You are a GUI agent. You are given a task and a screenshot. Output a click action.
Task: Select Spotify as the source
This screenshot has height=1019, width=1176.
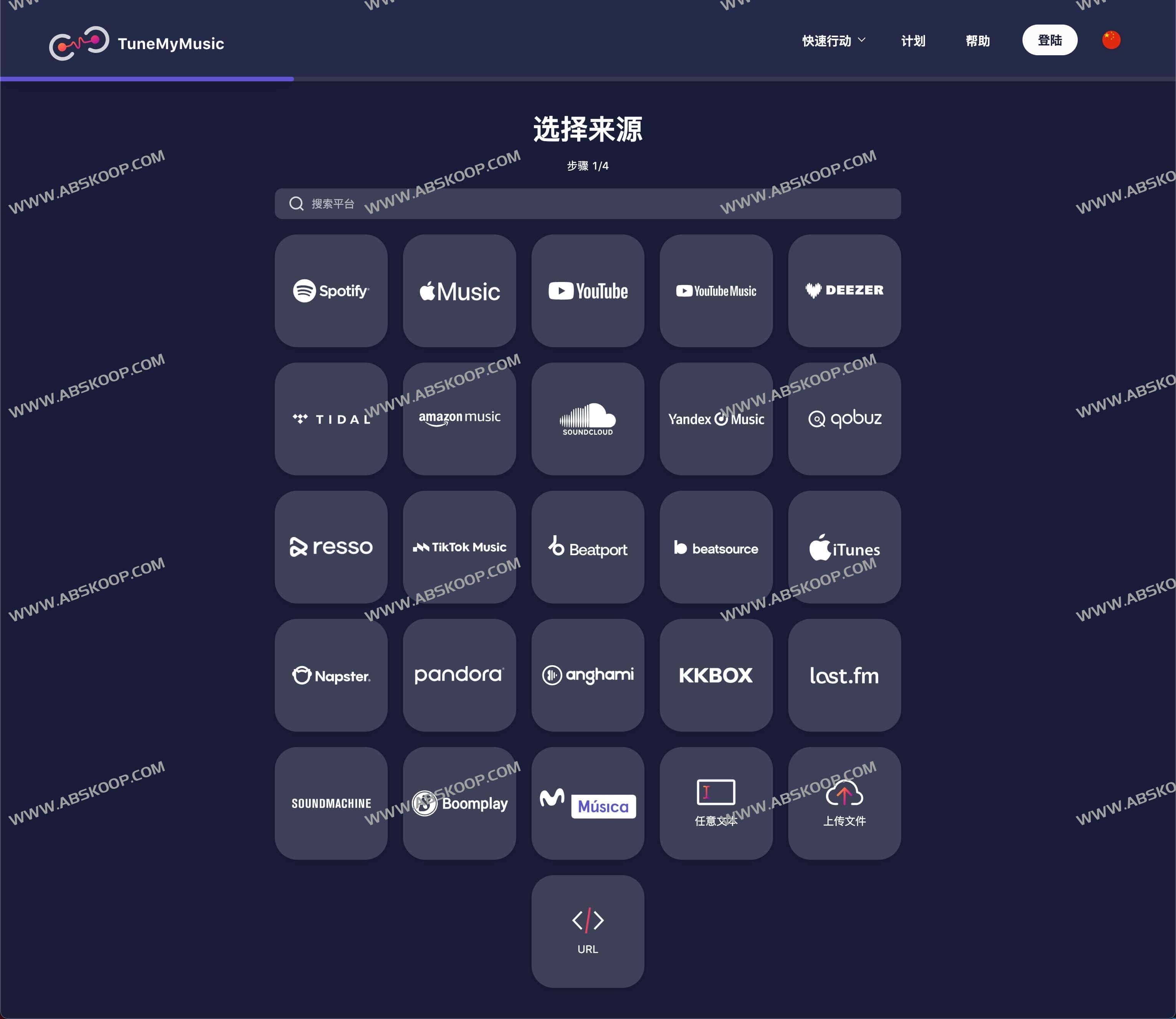(330, 290)
